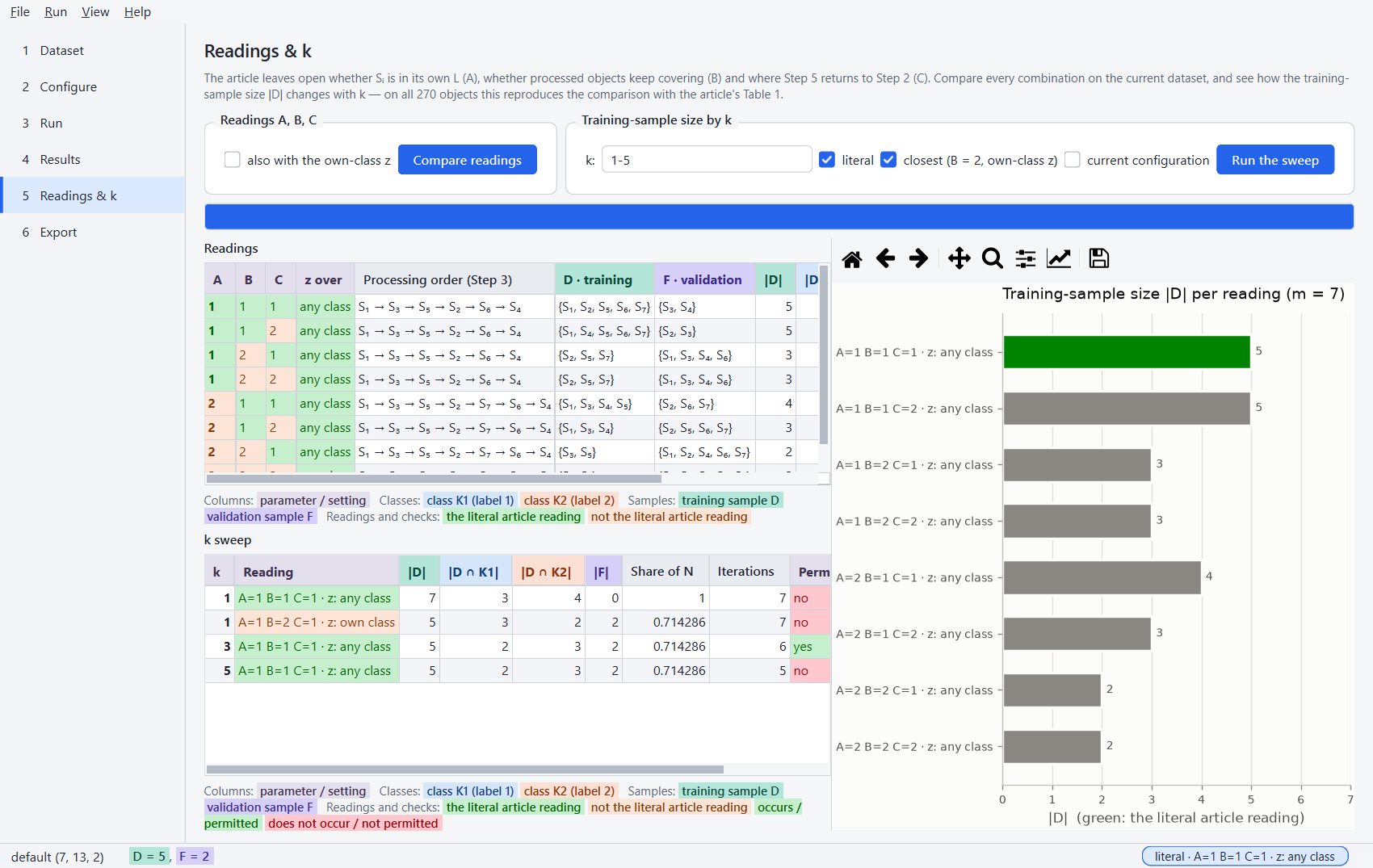
Task: Click the k sweep table horizontal scrollbar
Action: click(x=465, y=769)
